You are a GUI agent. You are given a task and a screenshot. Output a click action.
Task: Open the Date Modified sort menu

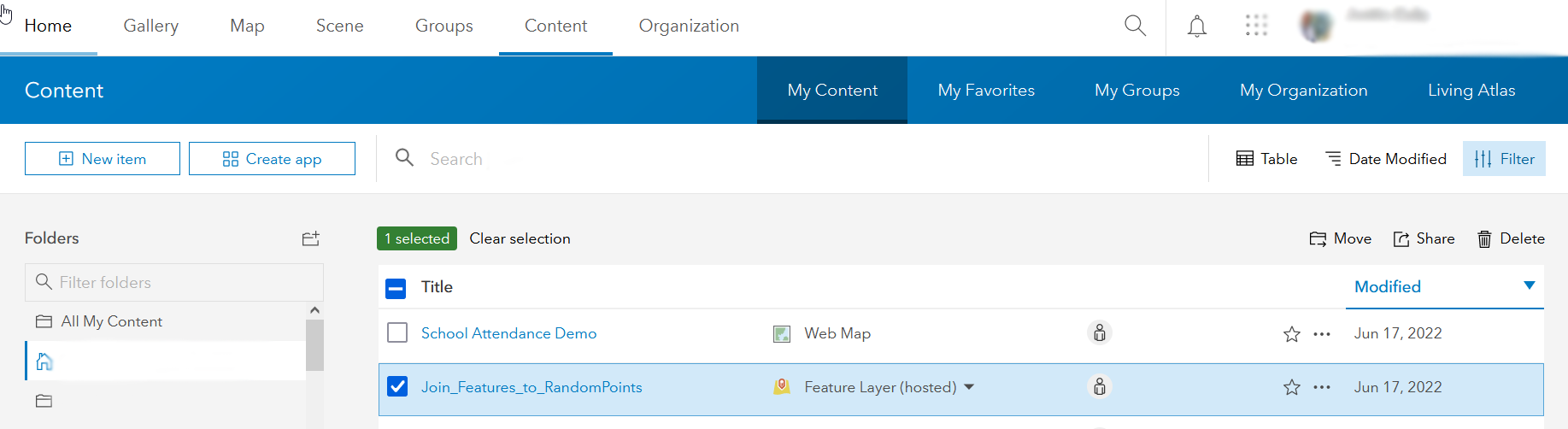(x=1385, y=159)
